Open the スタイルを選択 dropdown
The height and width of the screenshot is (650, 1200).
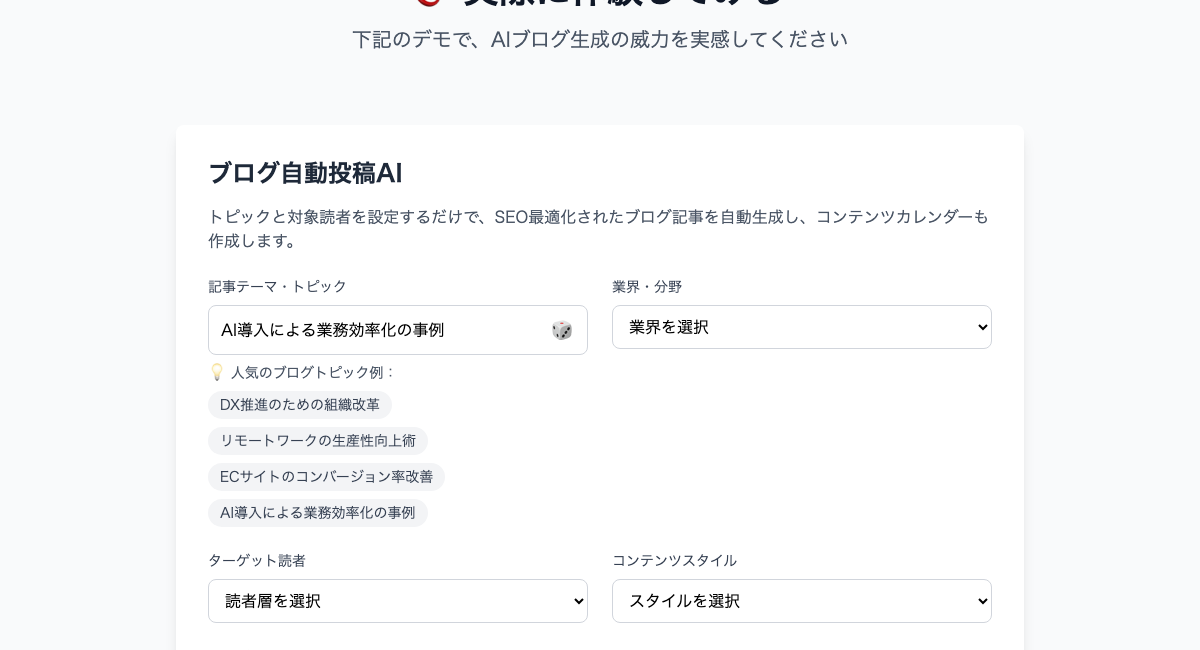800,601
